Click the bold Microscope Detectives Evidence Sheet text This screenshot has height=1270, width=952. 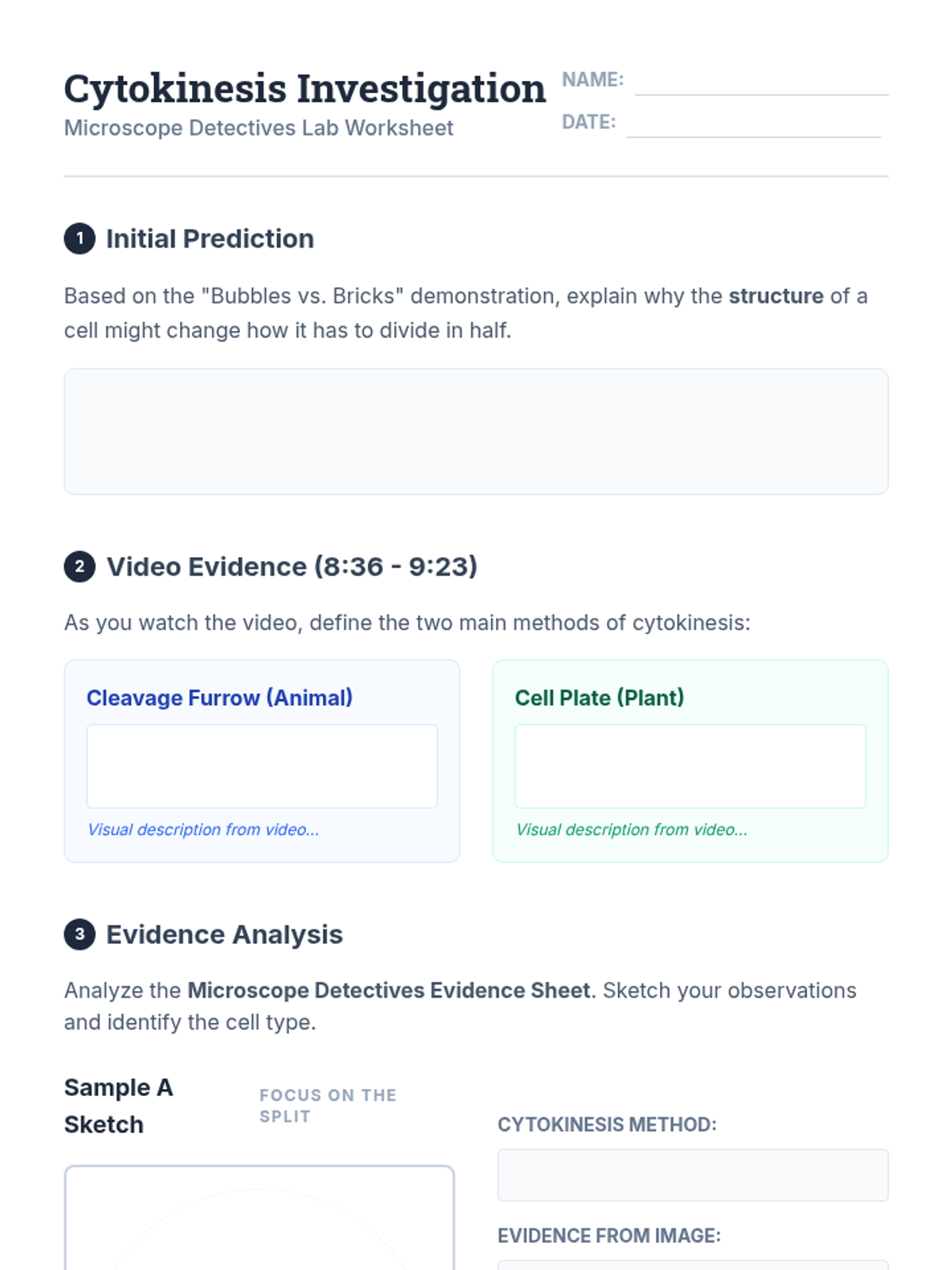click(x=389, y=991)
